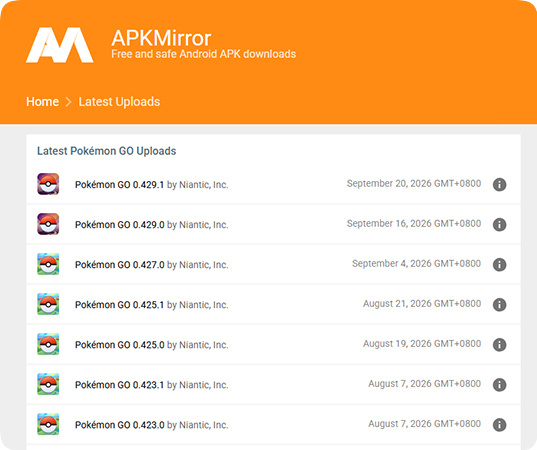Show info for Pokémon GO 0.427.0
537x450 pixels.
[x=499, y=265]
